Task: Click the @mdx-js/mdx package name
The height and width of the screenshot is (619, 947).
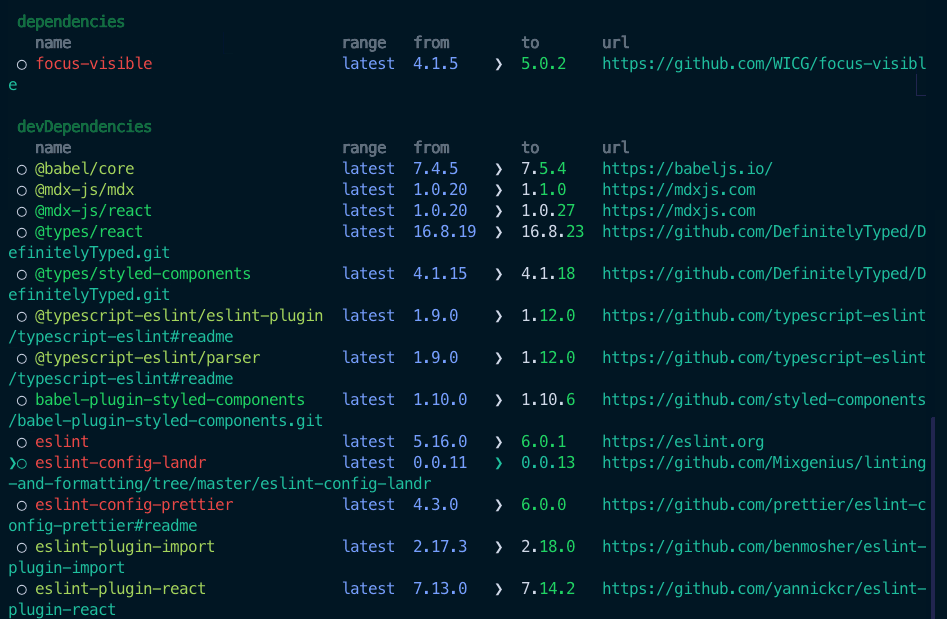Action: coord(85,190)
